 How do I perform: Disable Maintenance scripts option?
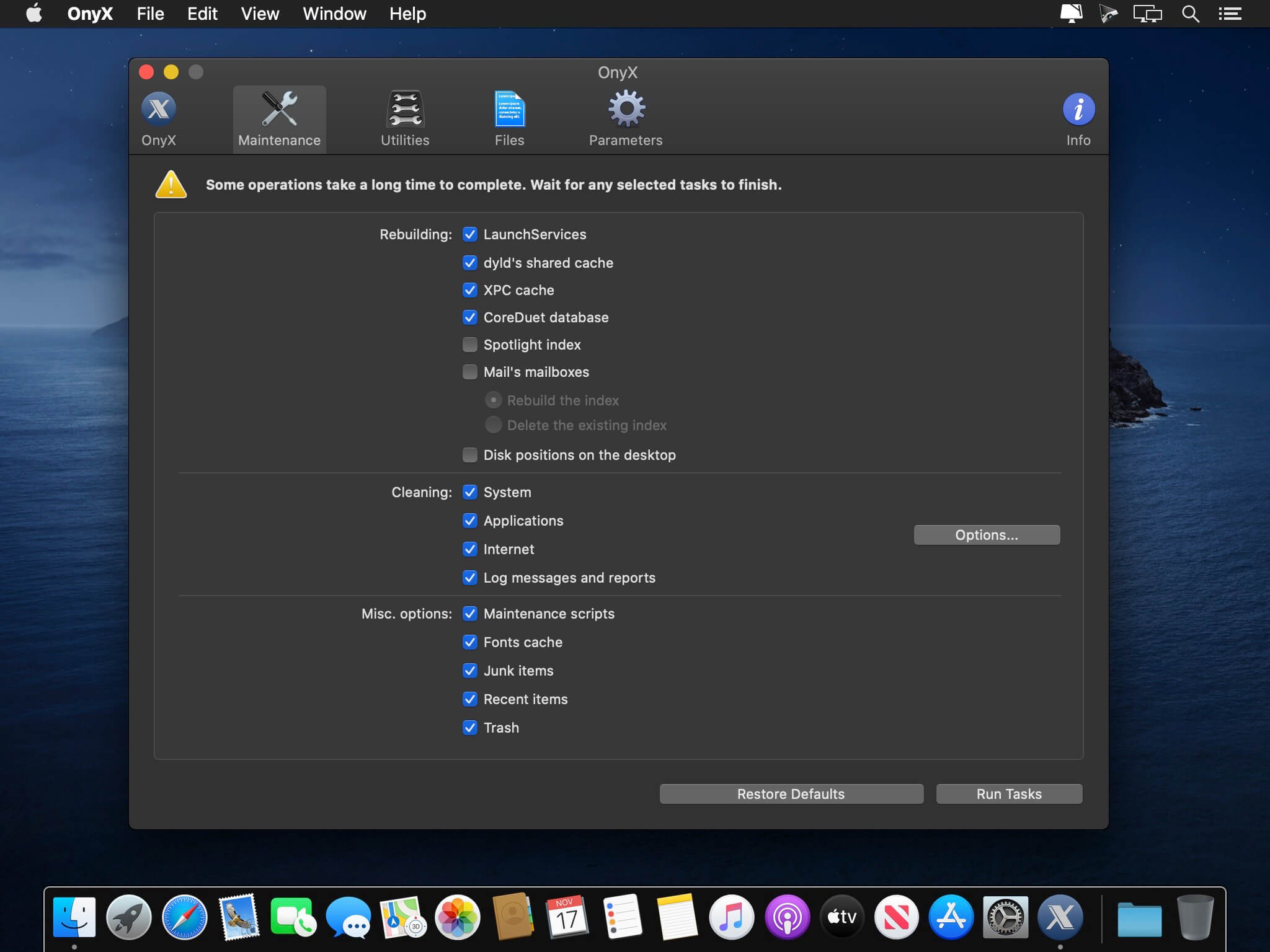point(470,614)
